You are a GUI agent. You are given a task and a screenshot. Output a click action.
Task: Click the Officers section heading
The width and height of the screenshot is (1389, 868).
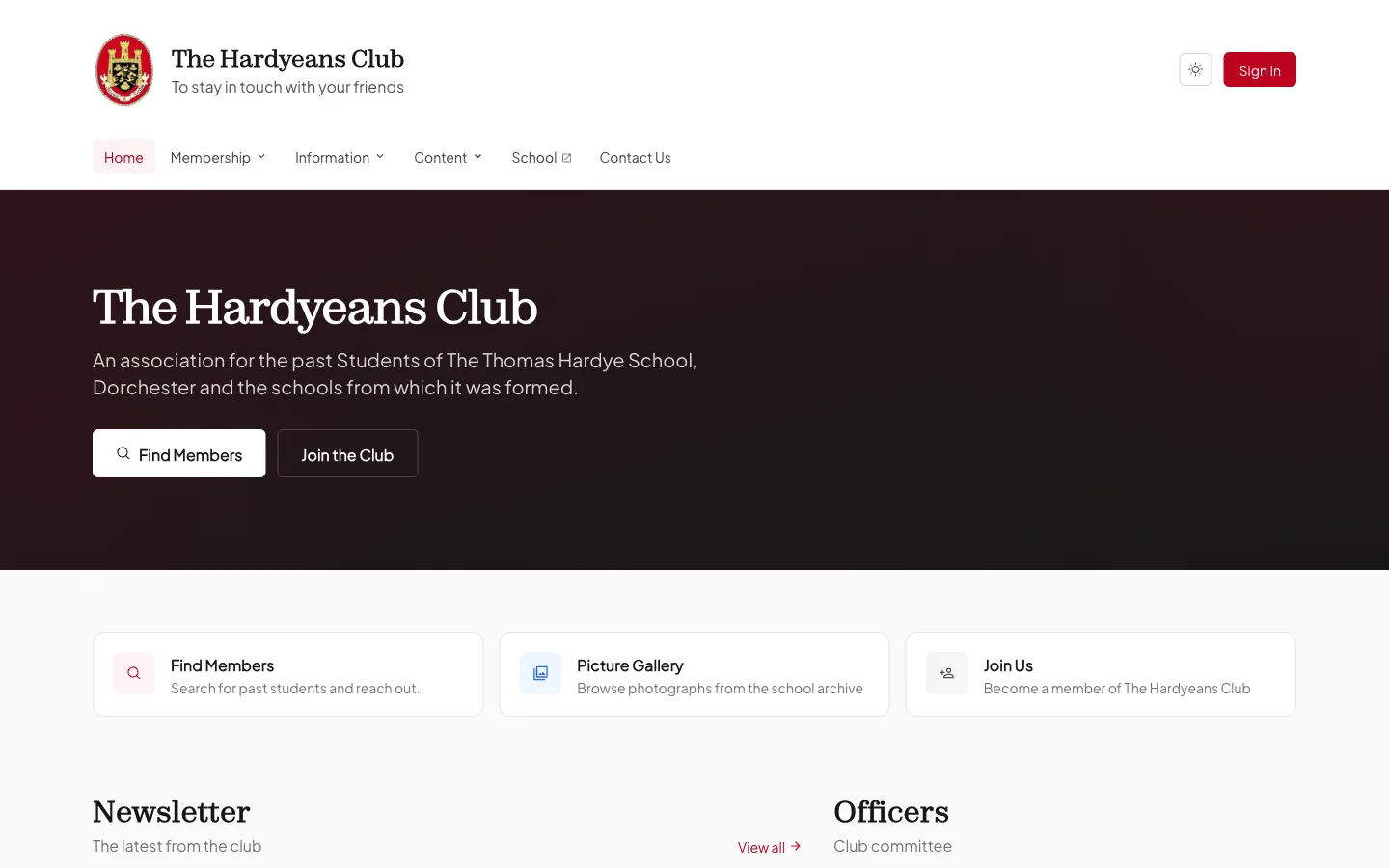(891, 812)
